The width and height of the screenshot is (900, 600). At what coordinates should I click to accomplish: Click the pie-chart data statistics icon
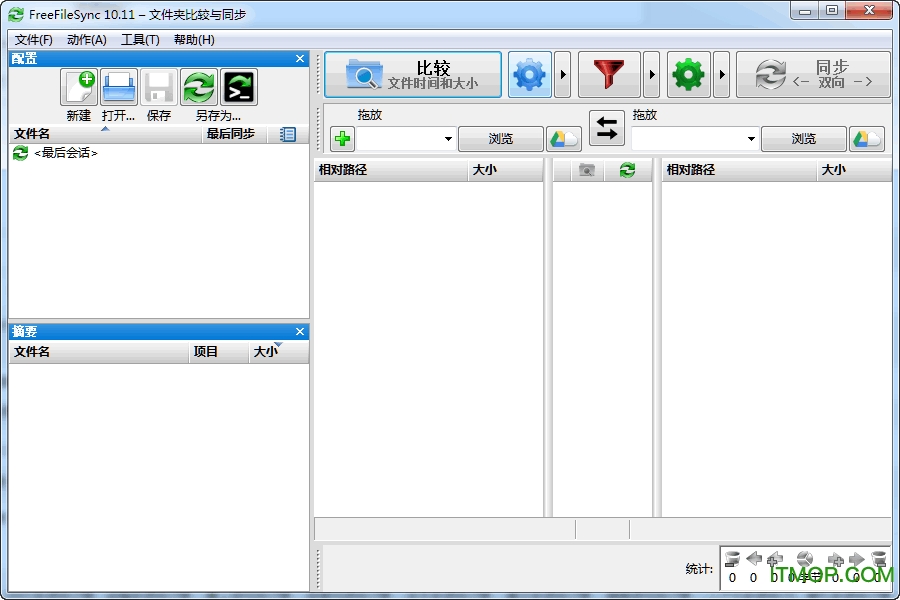point(805,558)
